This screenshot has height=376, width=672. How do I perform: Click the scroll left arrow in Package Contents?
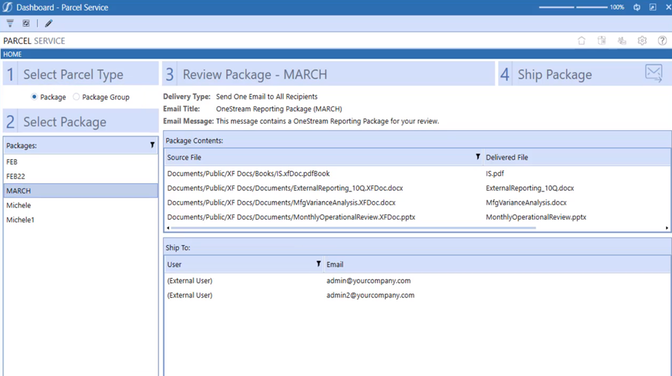(x=168, y=228)
